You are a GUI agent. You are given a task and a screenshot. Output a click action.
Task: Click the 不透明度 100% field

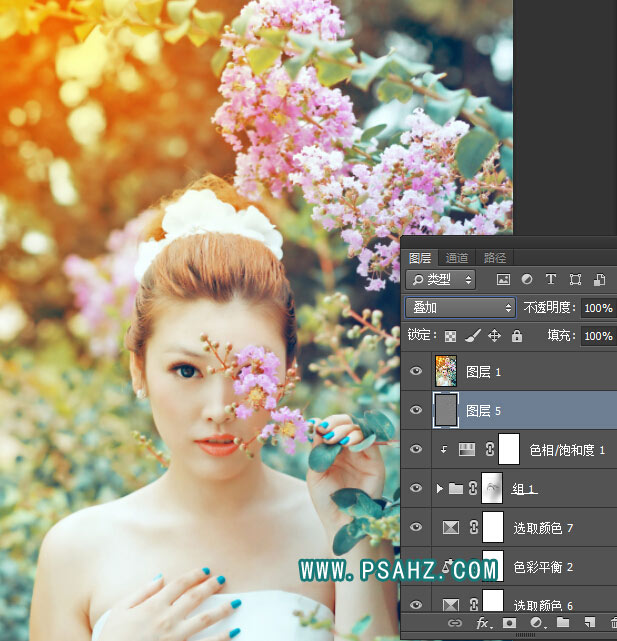coord(598,308)
